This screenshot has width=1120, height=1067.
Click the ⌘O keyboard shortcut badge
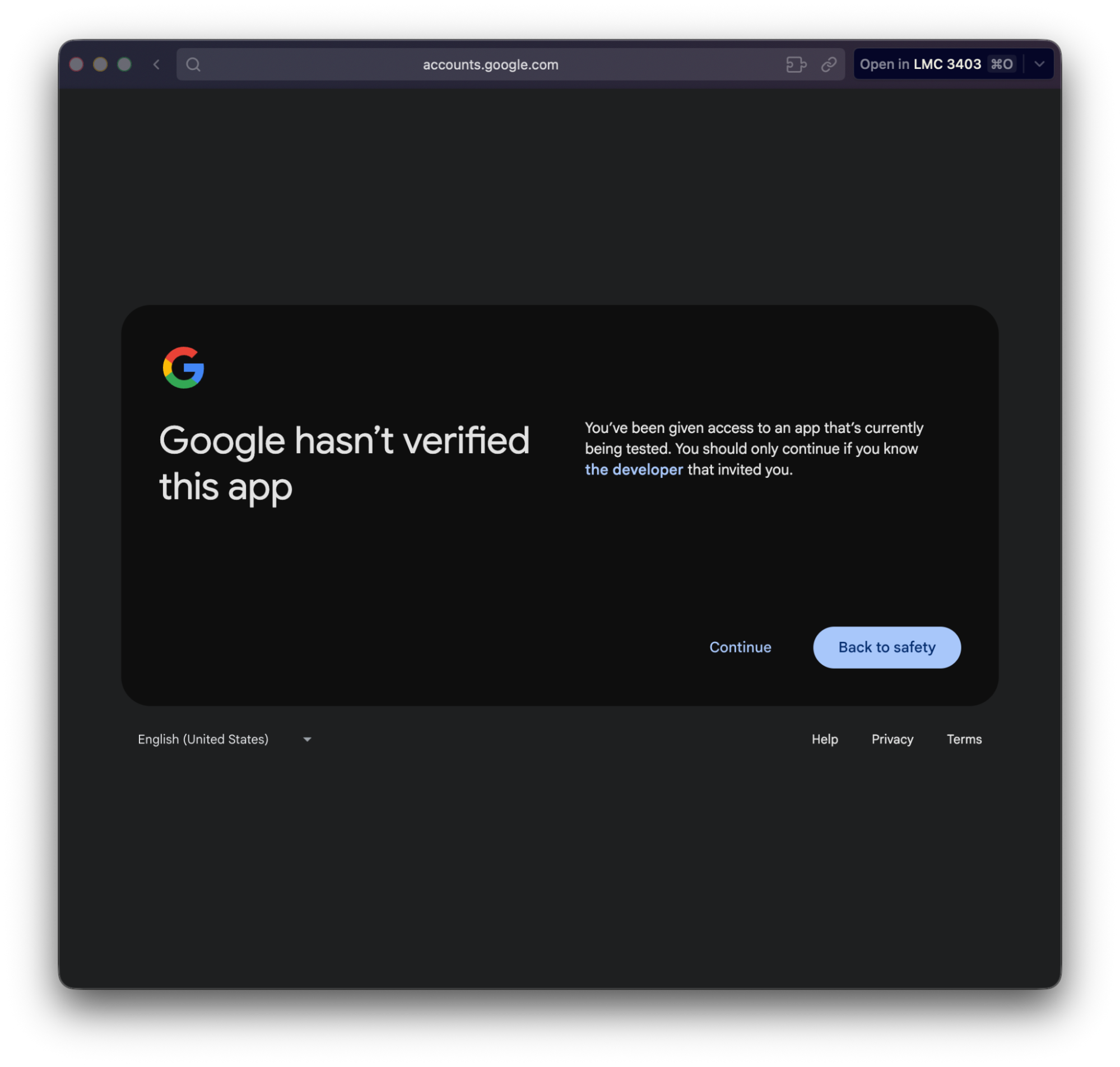(x=1001, y=64)
